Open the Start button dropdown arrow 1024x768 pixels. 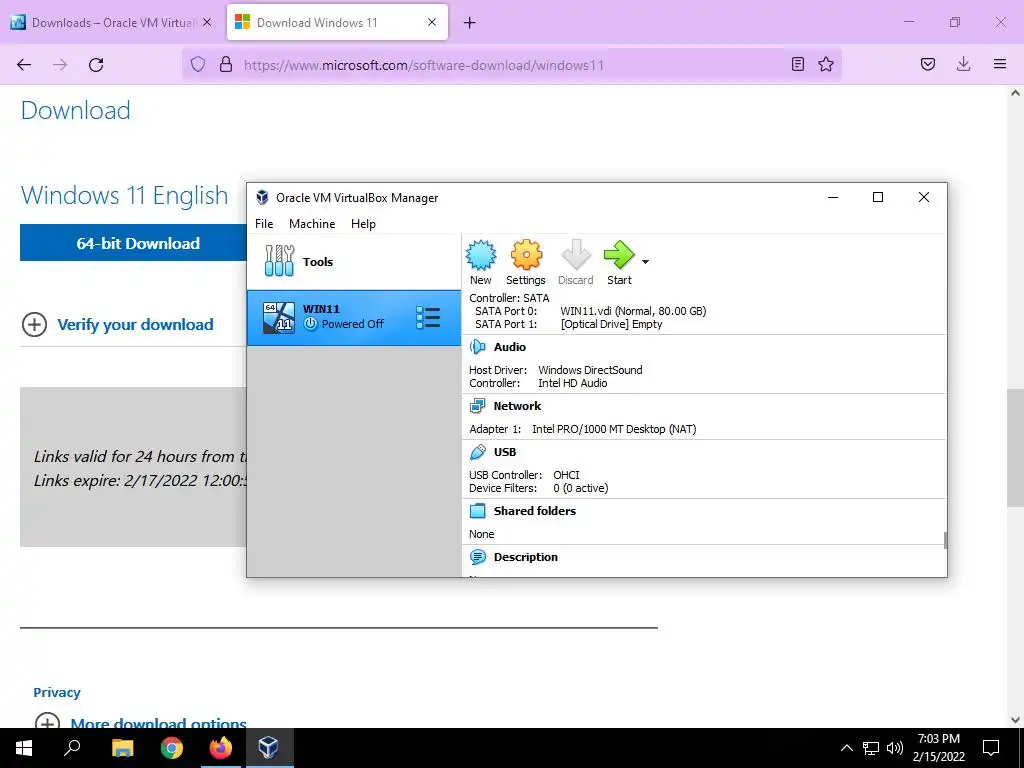click(x=645, y=262)
